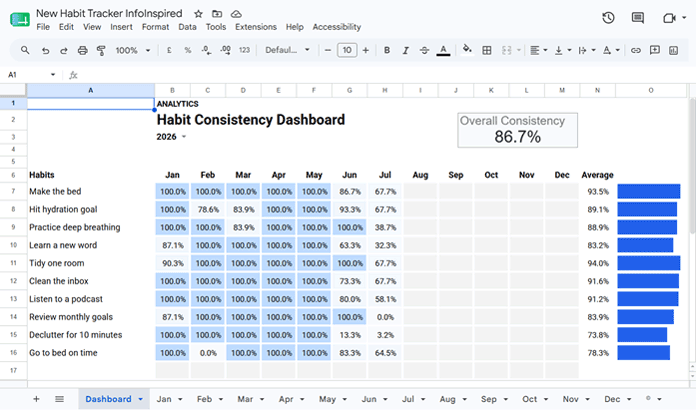Open version history clock icon
The height and width of the screenshot is (410, 696).
(x=608, y=18)
